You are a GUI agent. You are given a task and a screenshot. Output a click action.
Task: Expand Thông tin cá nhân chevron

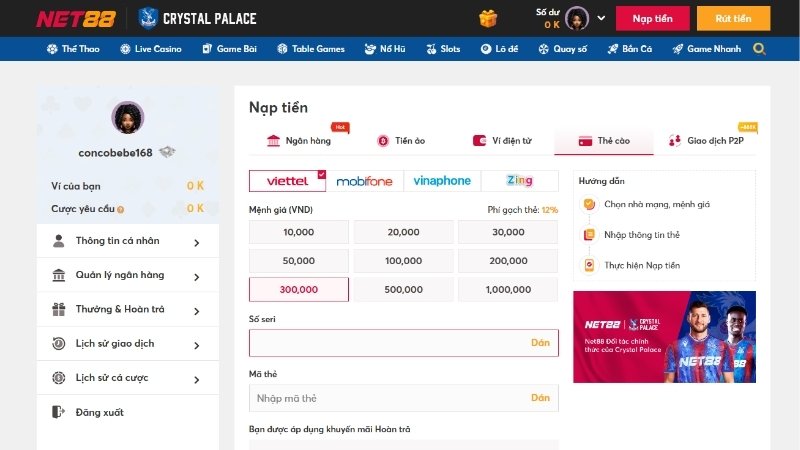pos(196,243)
